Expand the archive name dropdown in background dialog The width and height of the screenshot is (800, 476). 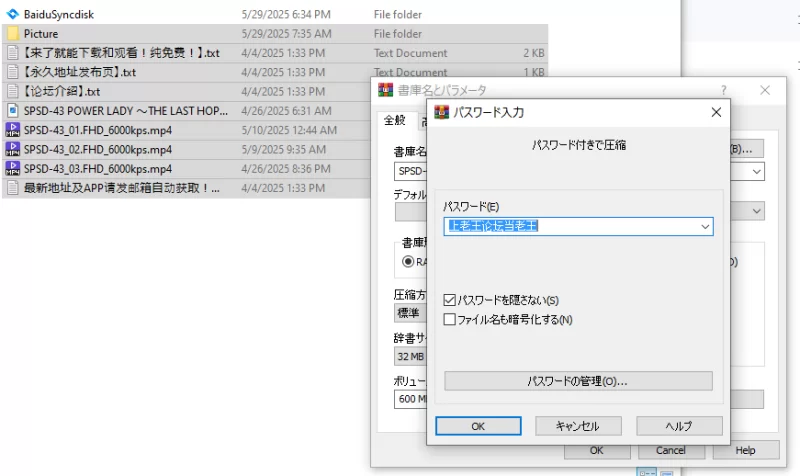(x=757, y=171)
